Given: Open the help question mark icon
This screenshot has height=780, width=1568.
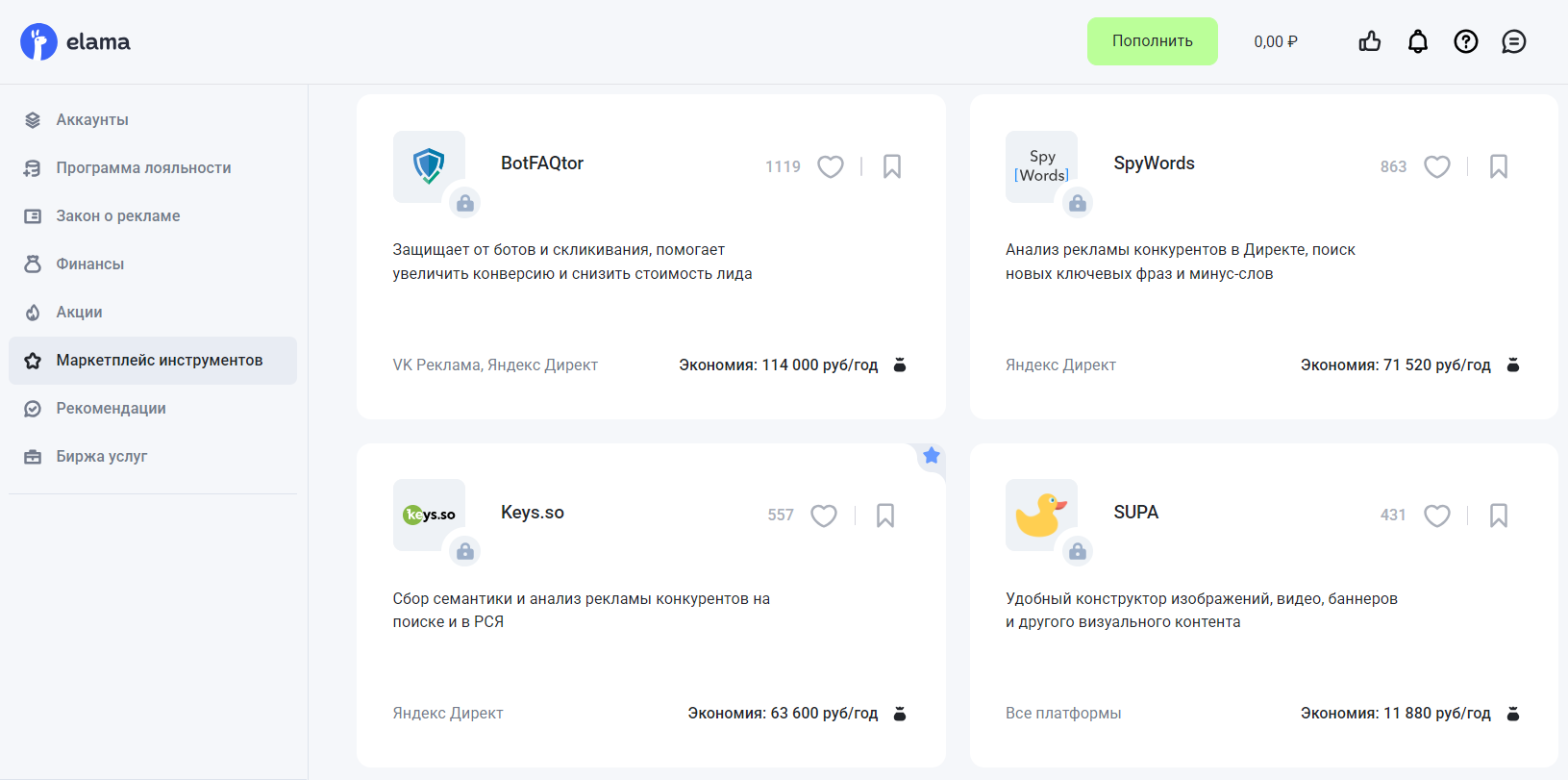Looking at the screenshot, I should click(1466, 41).
